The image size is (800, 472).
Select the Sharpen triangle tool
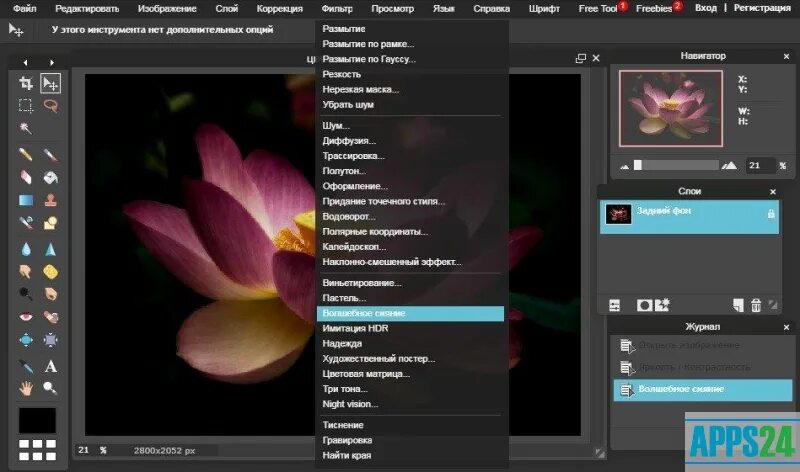(51, 249)
